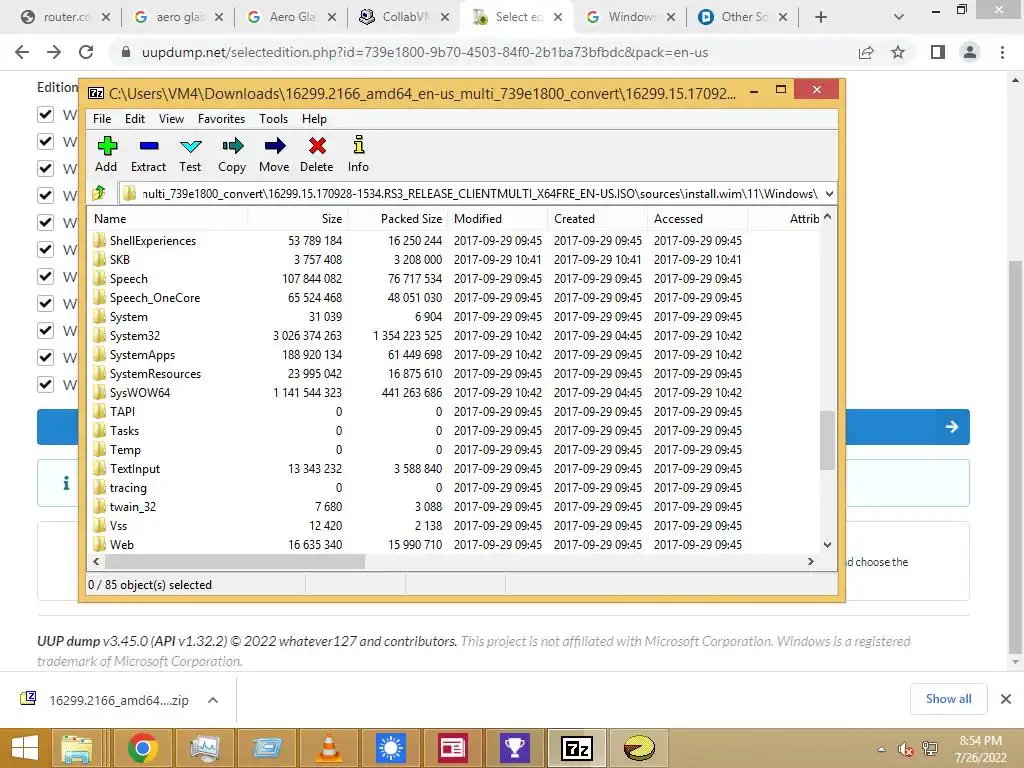Open the View menu in 7-Zip
The width and height of the screenshot is (1024, 768).
171,119
